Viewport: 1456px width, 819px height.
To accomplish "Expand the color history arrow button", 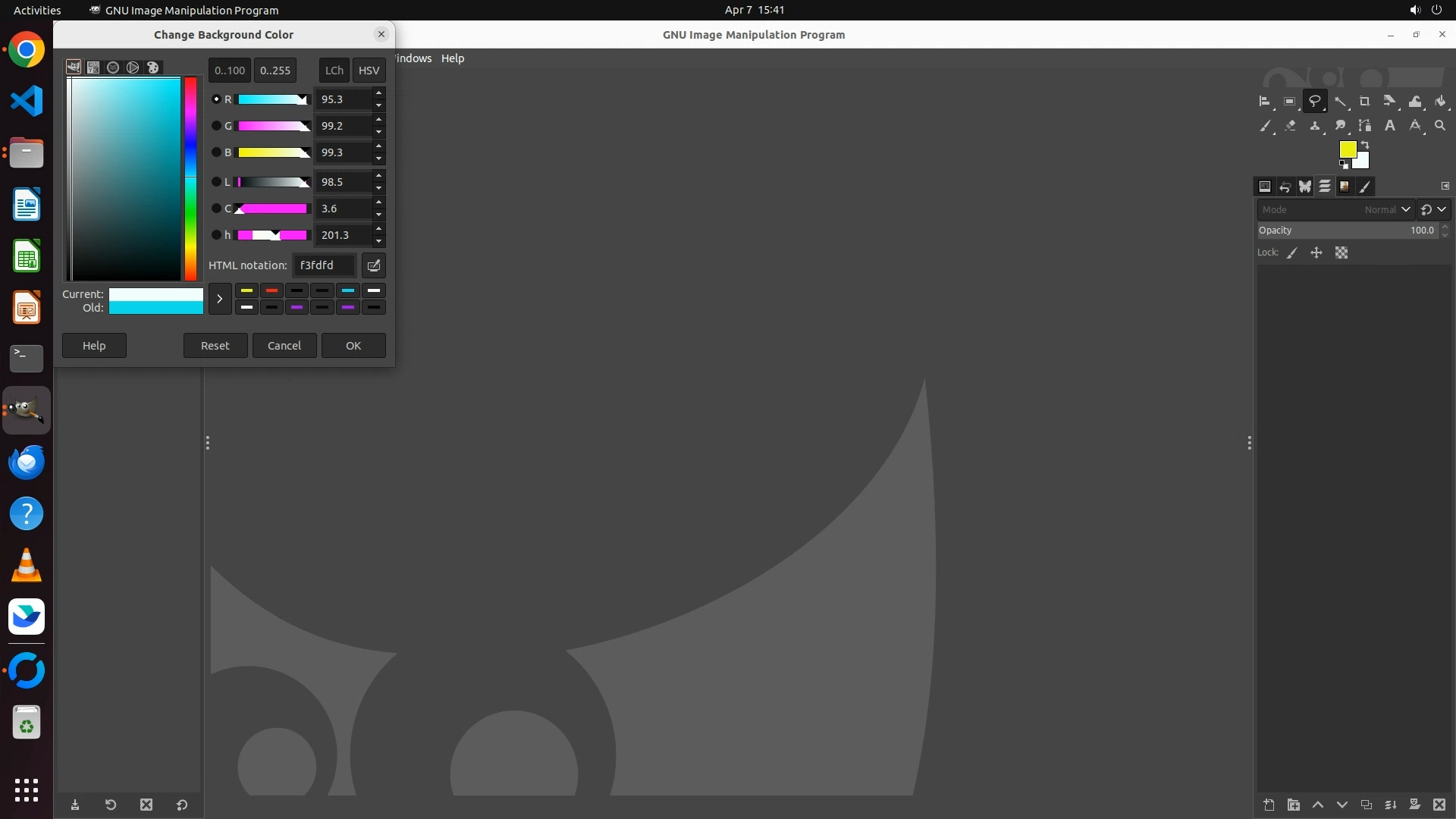I will point(220,299).
